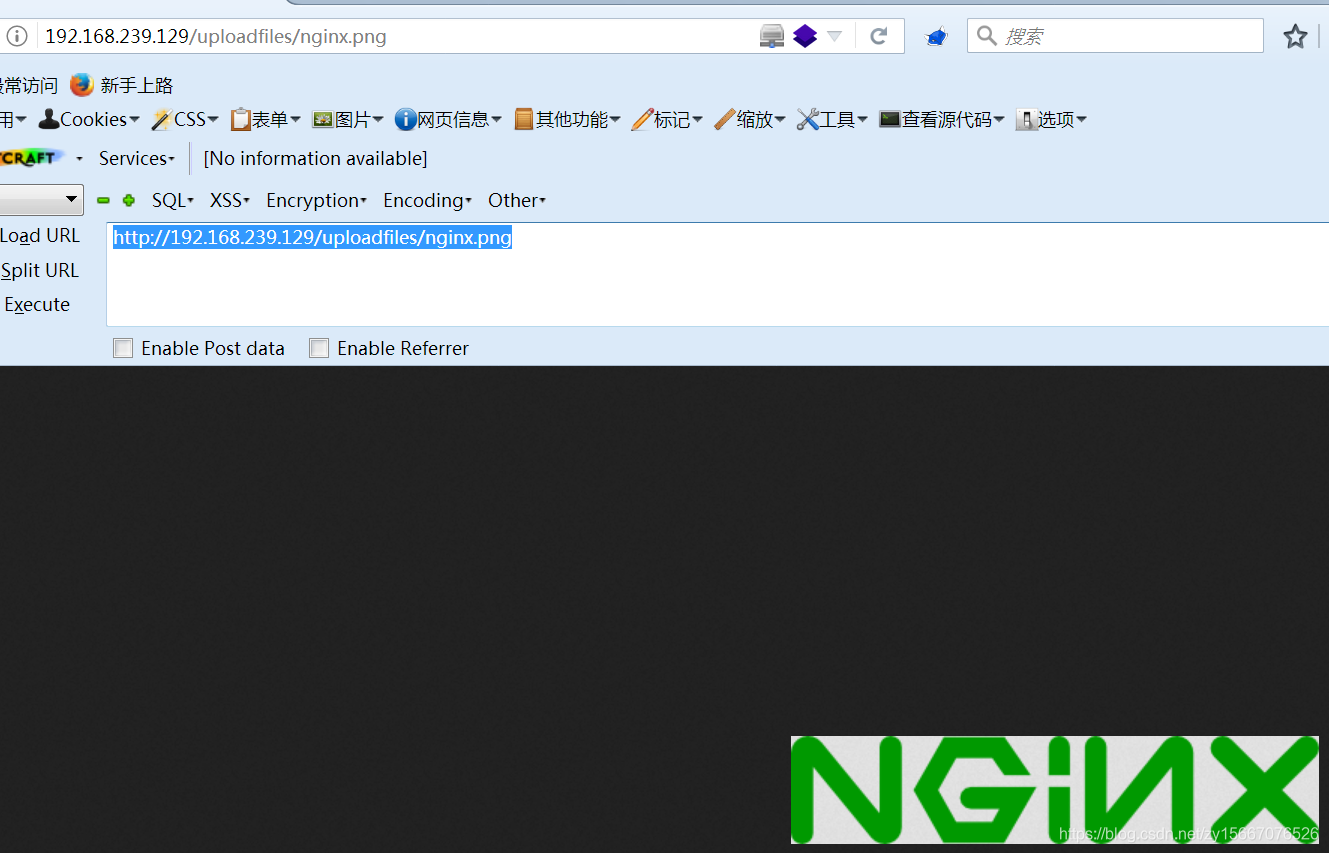The image size is (1329, 853).
Task: Open the 其他功能 miscellaneous menu
Action: point(567,119)
